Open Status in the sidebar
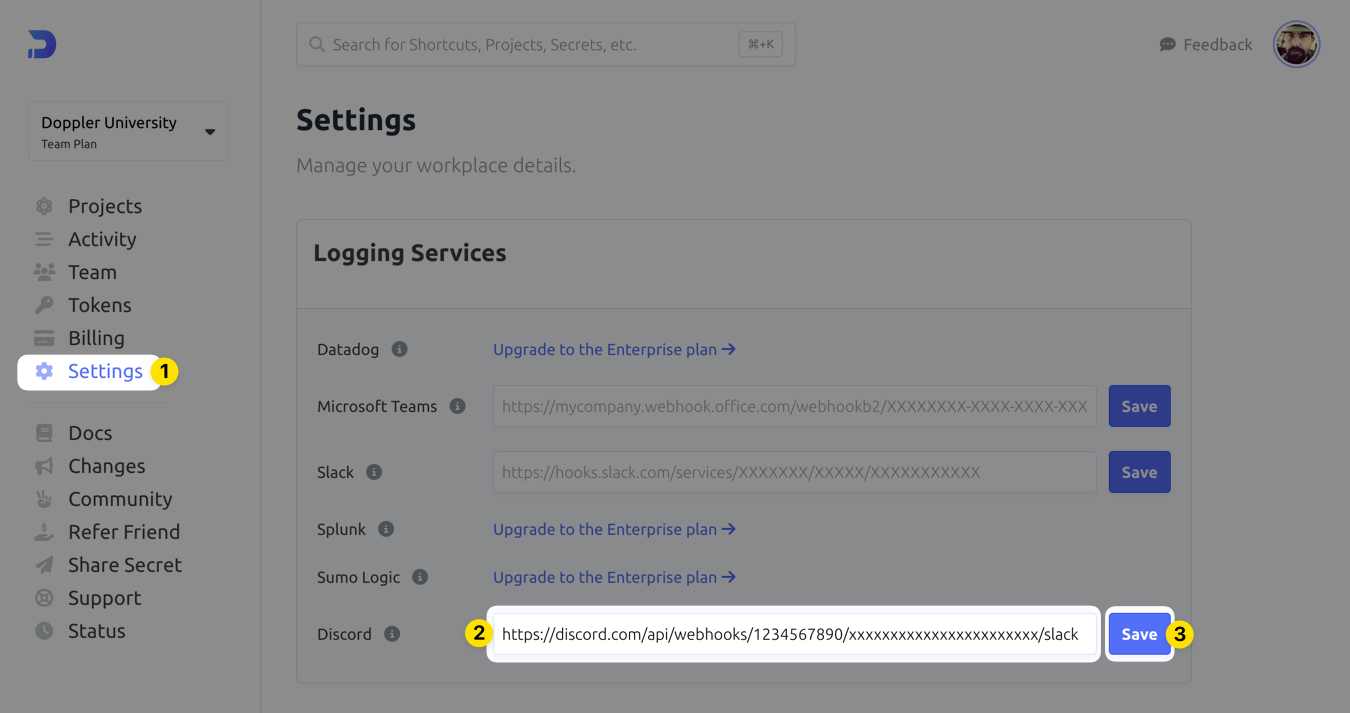The width and height of the screenshot is (1350, 713). [97, 631]
